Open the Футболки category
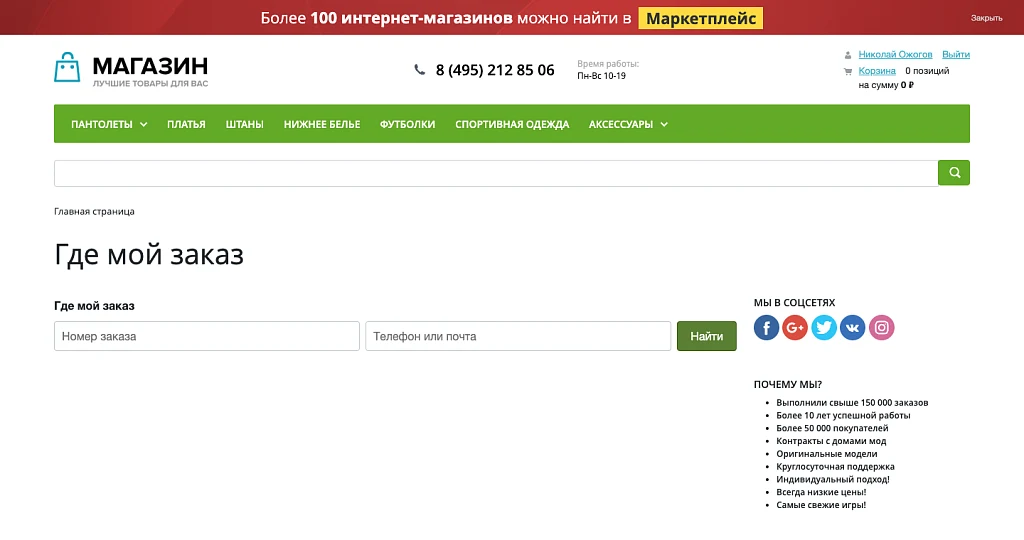Image resolution: width=1024 pixels, height=540 pixels. [408, 124]
